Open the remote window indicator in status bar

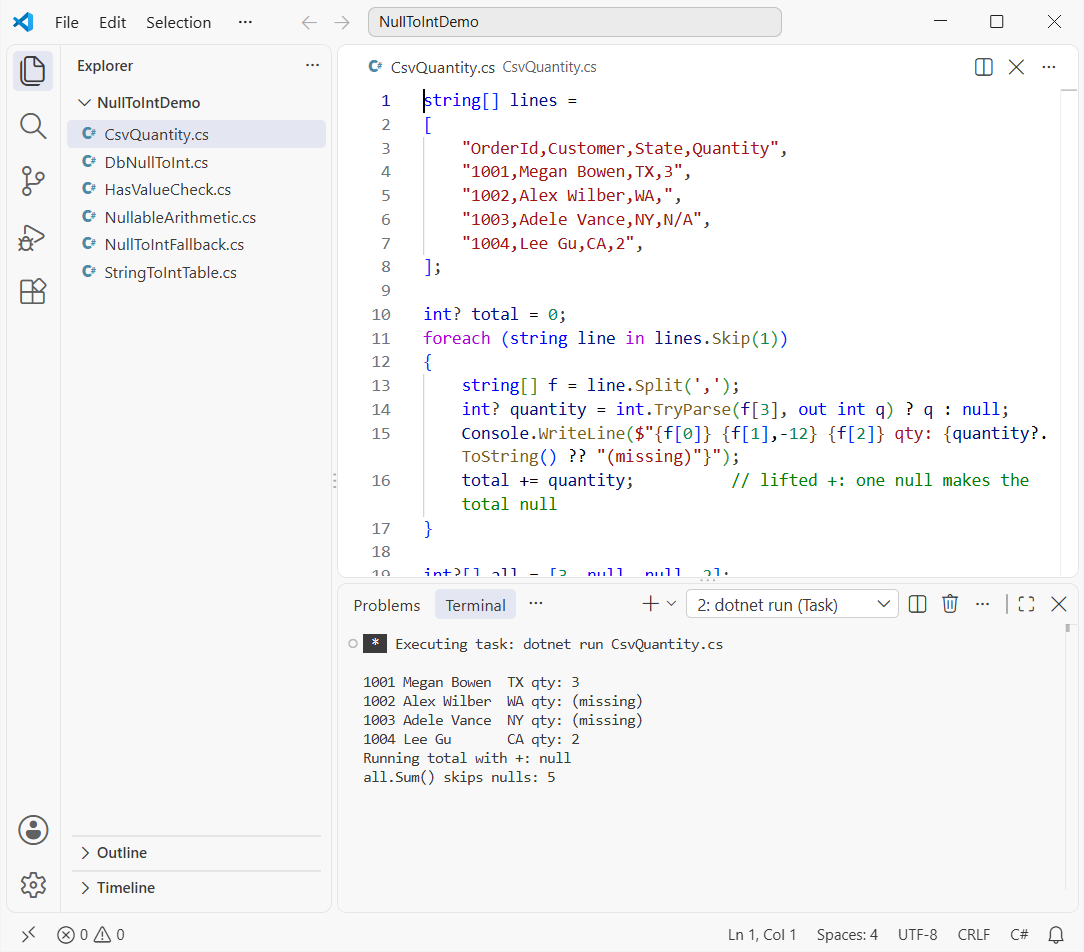[x=28, y=935]
